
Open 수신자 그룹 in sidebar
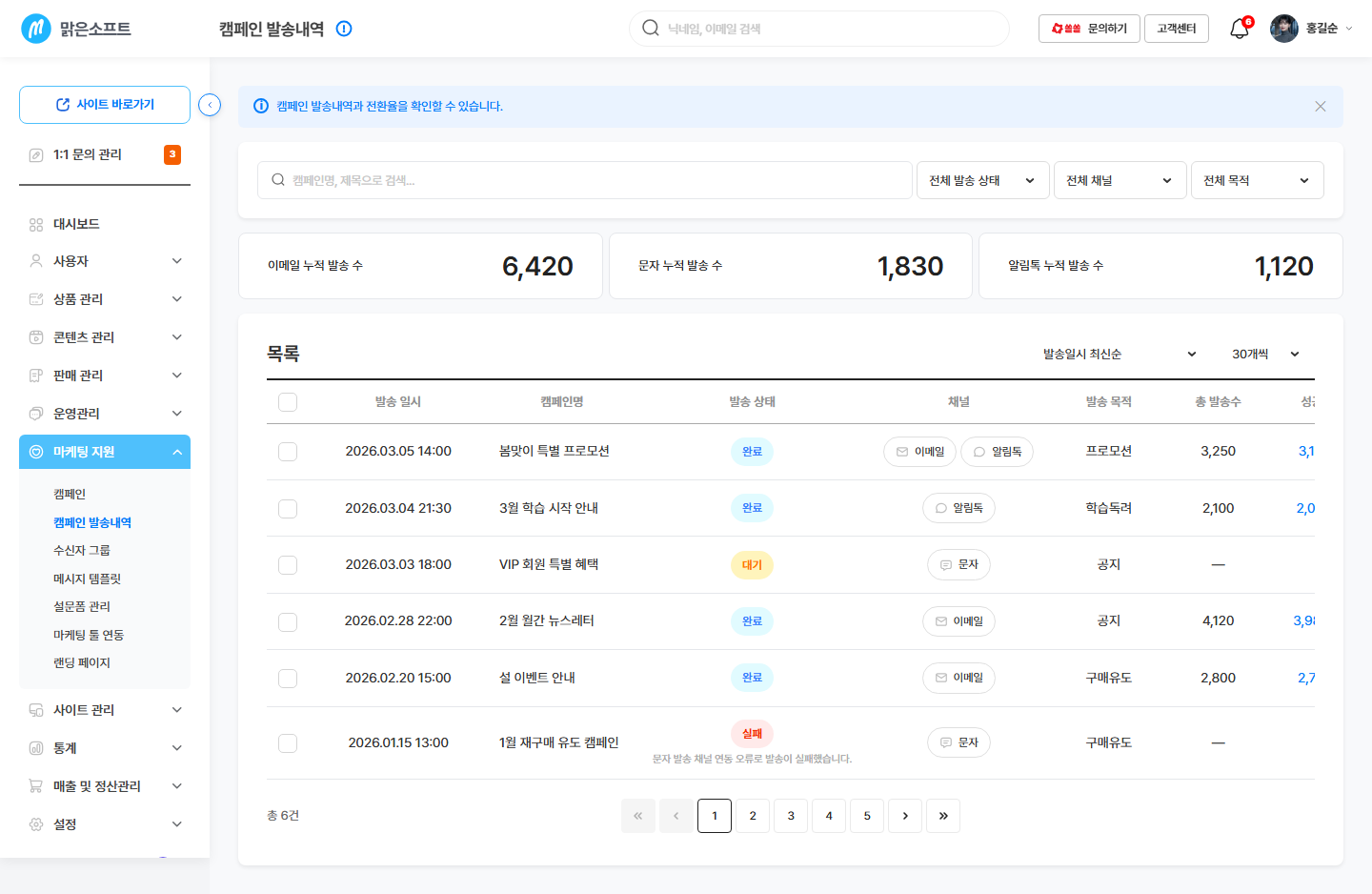pyautogui.click(x=82, y=550)
